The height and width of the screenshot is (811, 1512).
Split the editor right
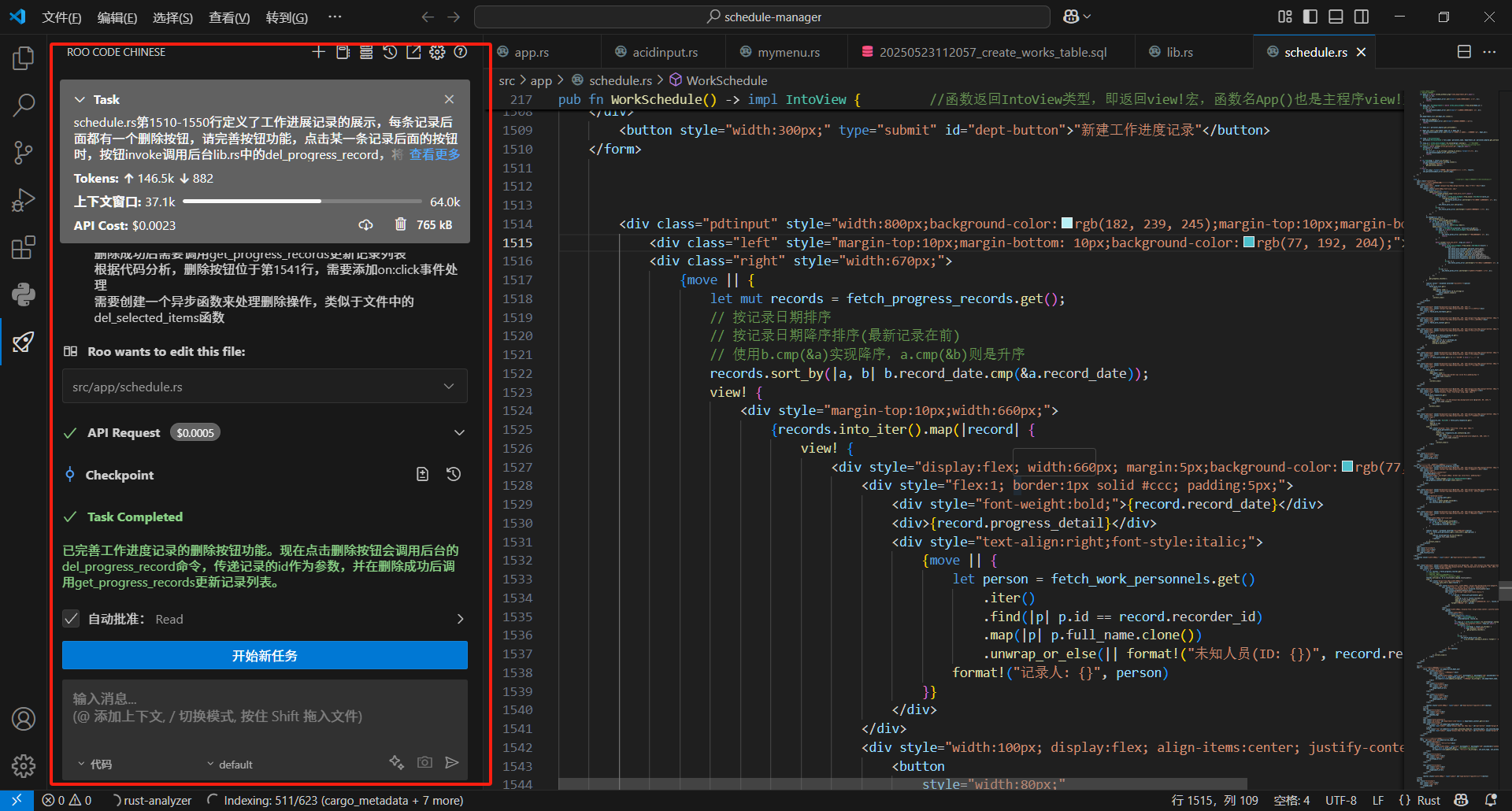(x=1464, y=52)
